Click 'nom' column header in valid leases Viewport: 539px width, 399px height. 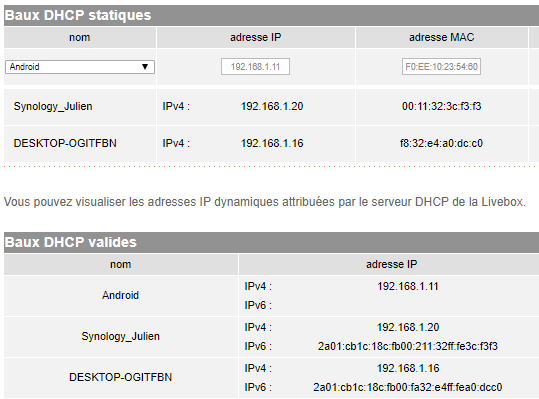pyautogui.click(x=121, y=264)
